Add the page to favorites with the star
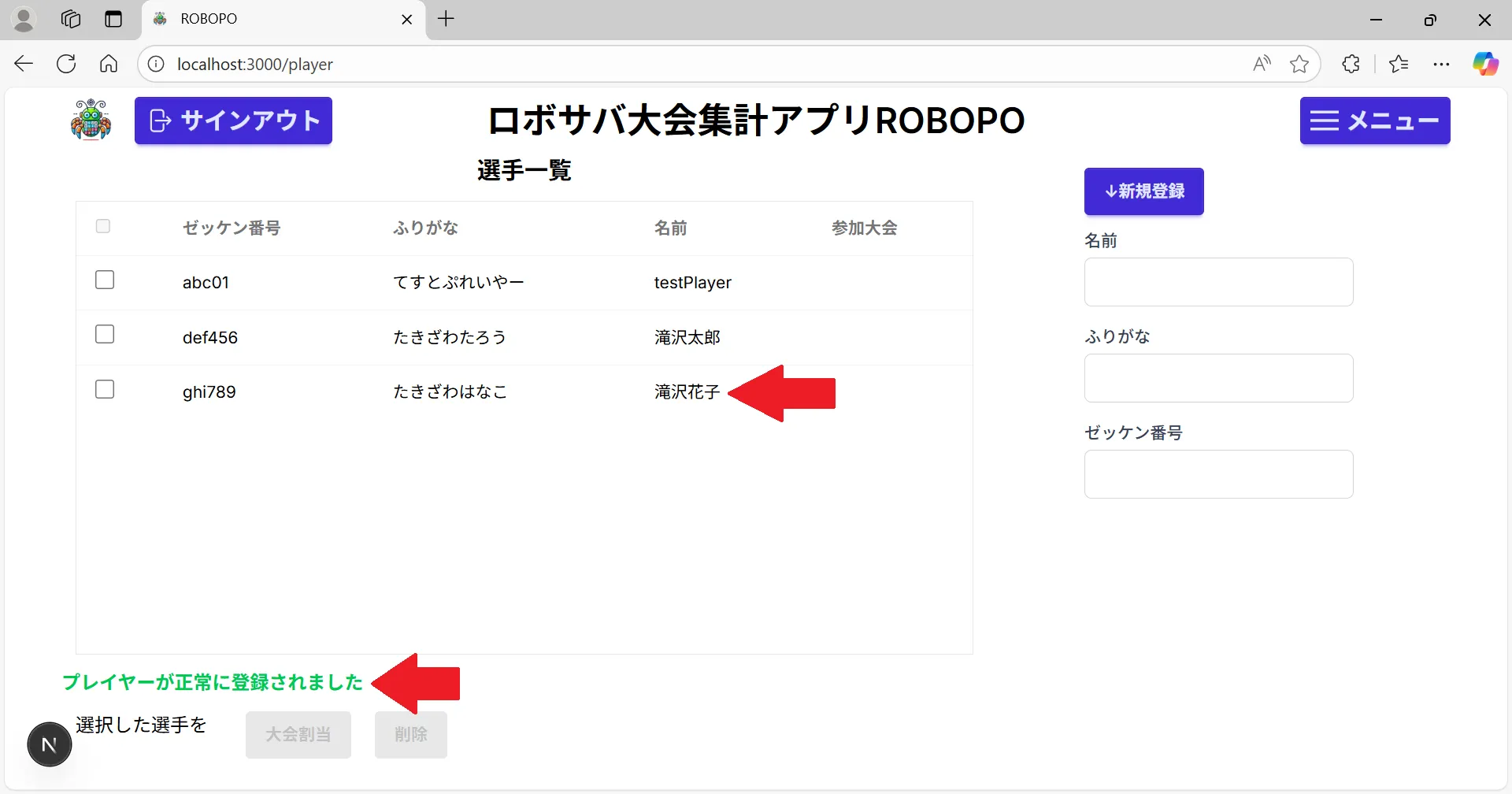 coord(1299,64)
